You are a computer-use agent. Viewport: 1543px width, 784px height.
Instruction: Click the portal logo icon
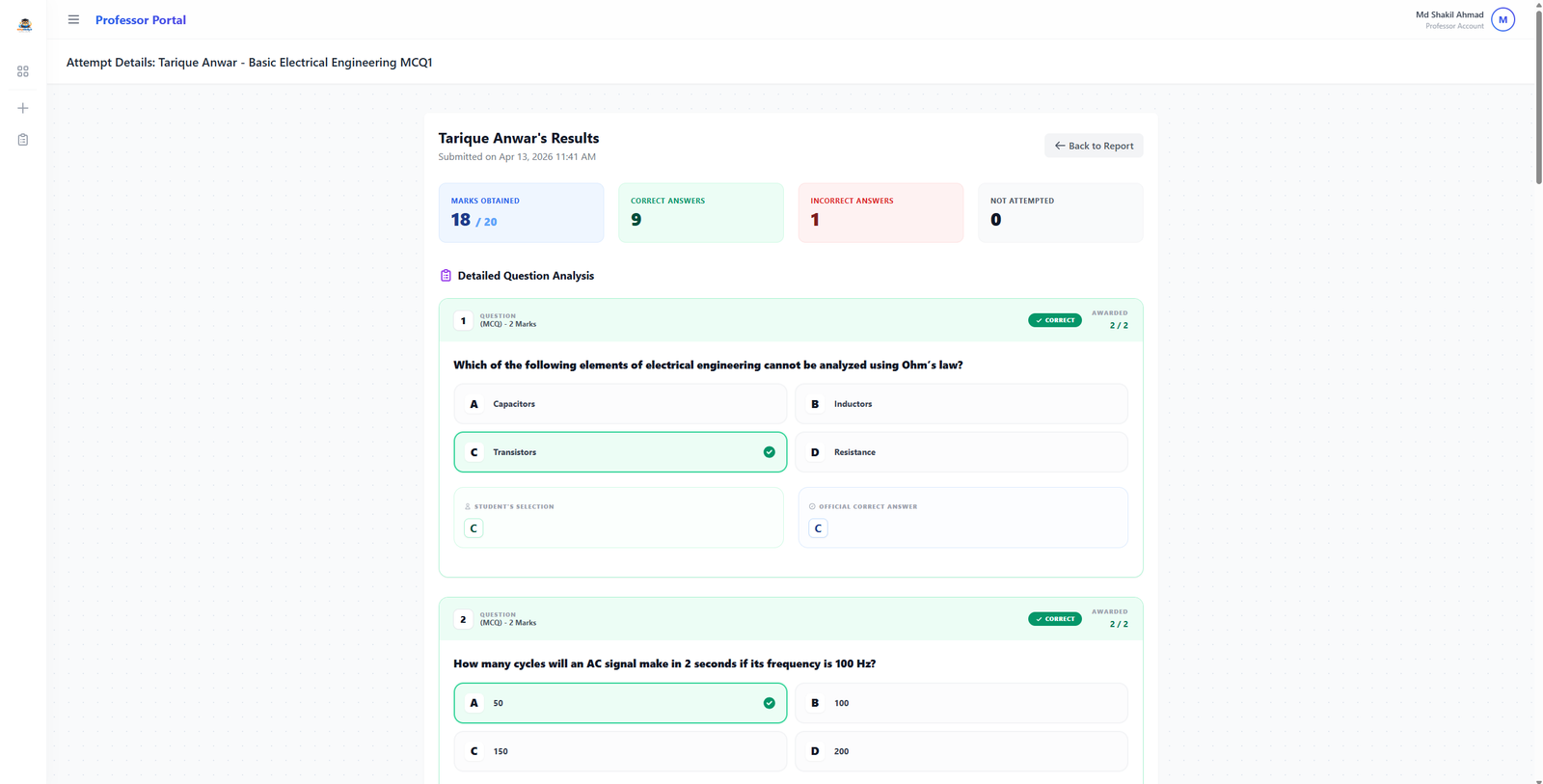[x=24, y=24]
